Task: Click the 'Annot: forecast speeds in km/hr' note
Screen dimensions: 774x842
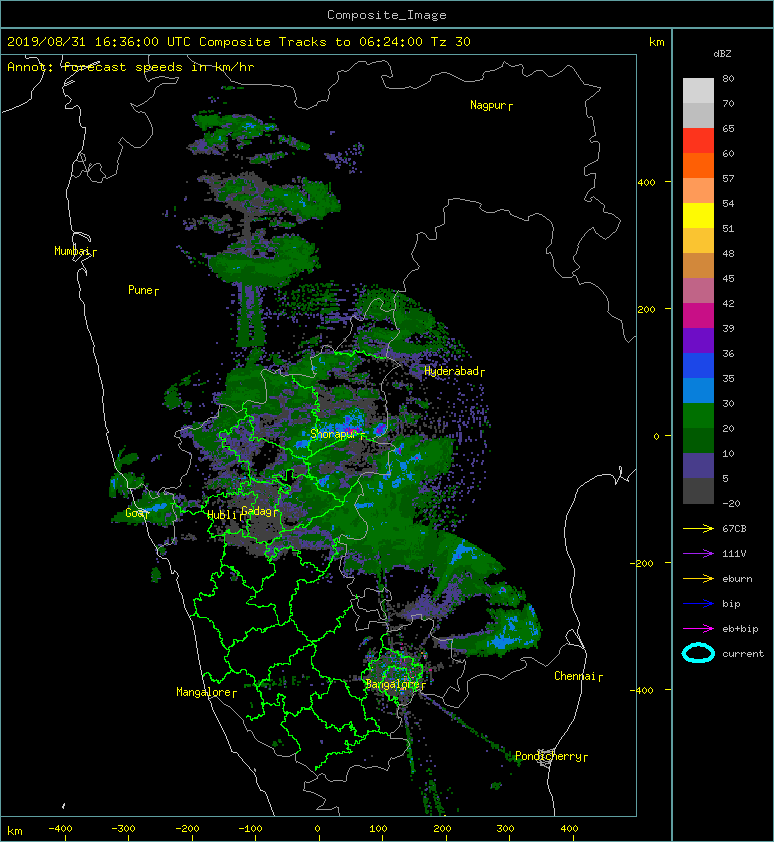Action: [131, 67]
